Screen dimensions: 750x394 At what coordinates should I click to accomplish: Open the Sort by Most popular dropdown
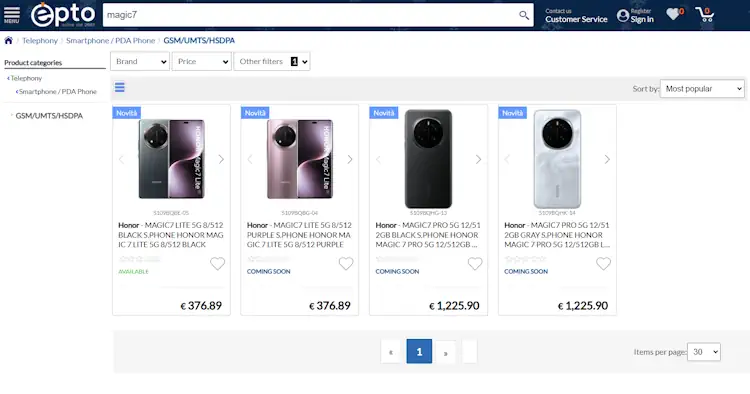[x=702, y=88]
